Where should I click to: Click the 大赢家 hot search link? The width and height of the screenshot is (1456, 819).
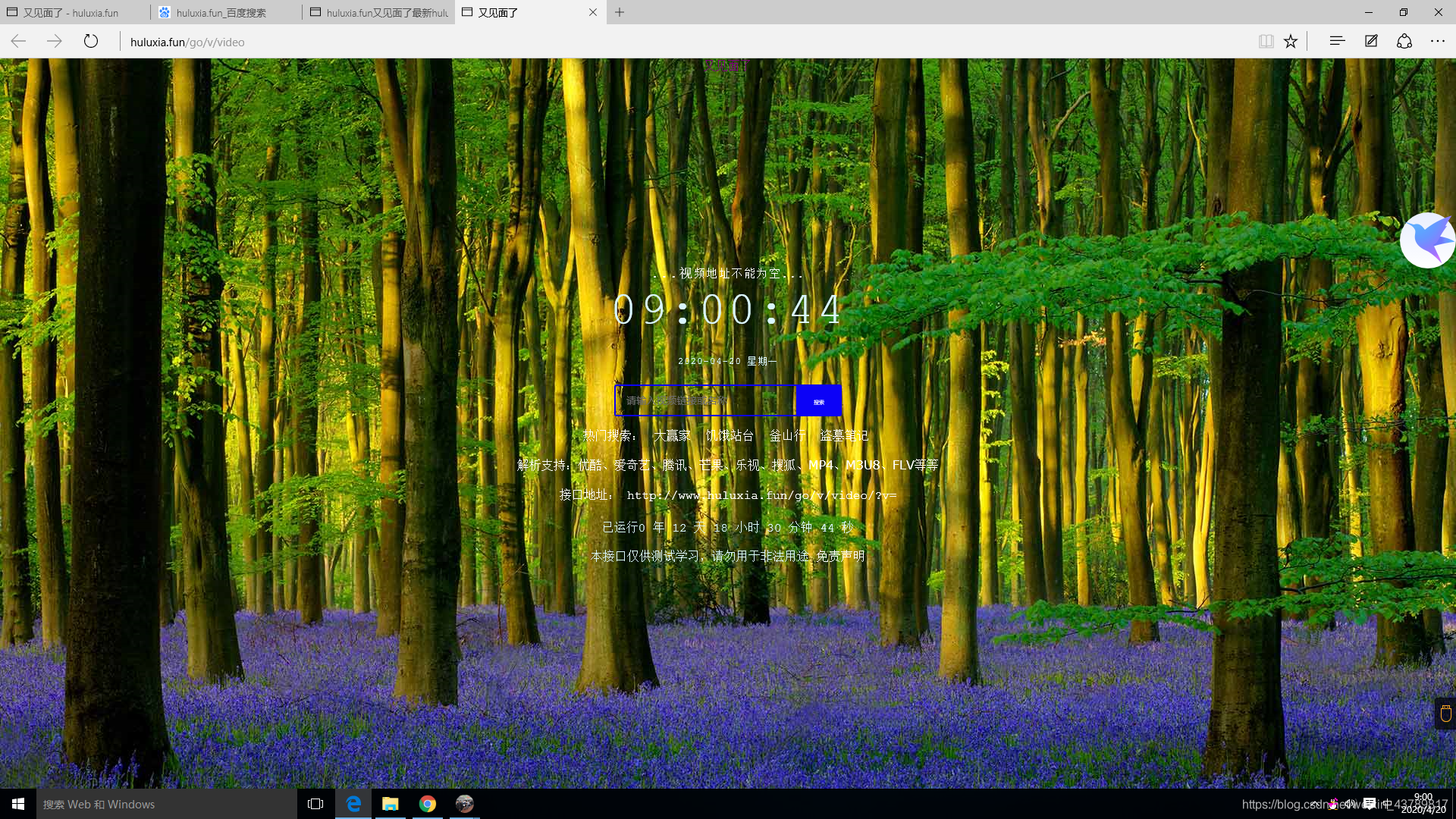click(672, 436)
